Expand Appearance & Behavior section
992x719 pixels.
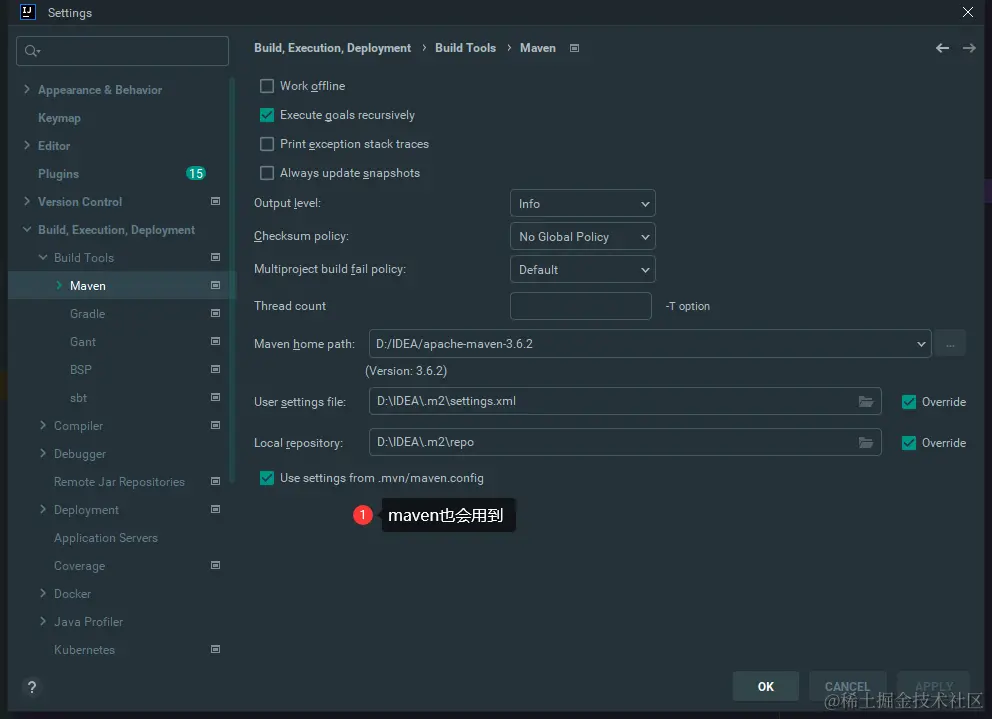[x=27, y=89]
